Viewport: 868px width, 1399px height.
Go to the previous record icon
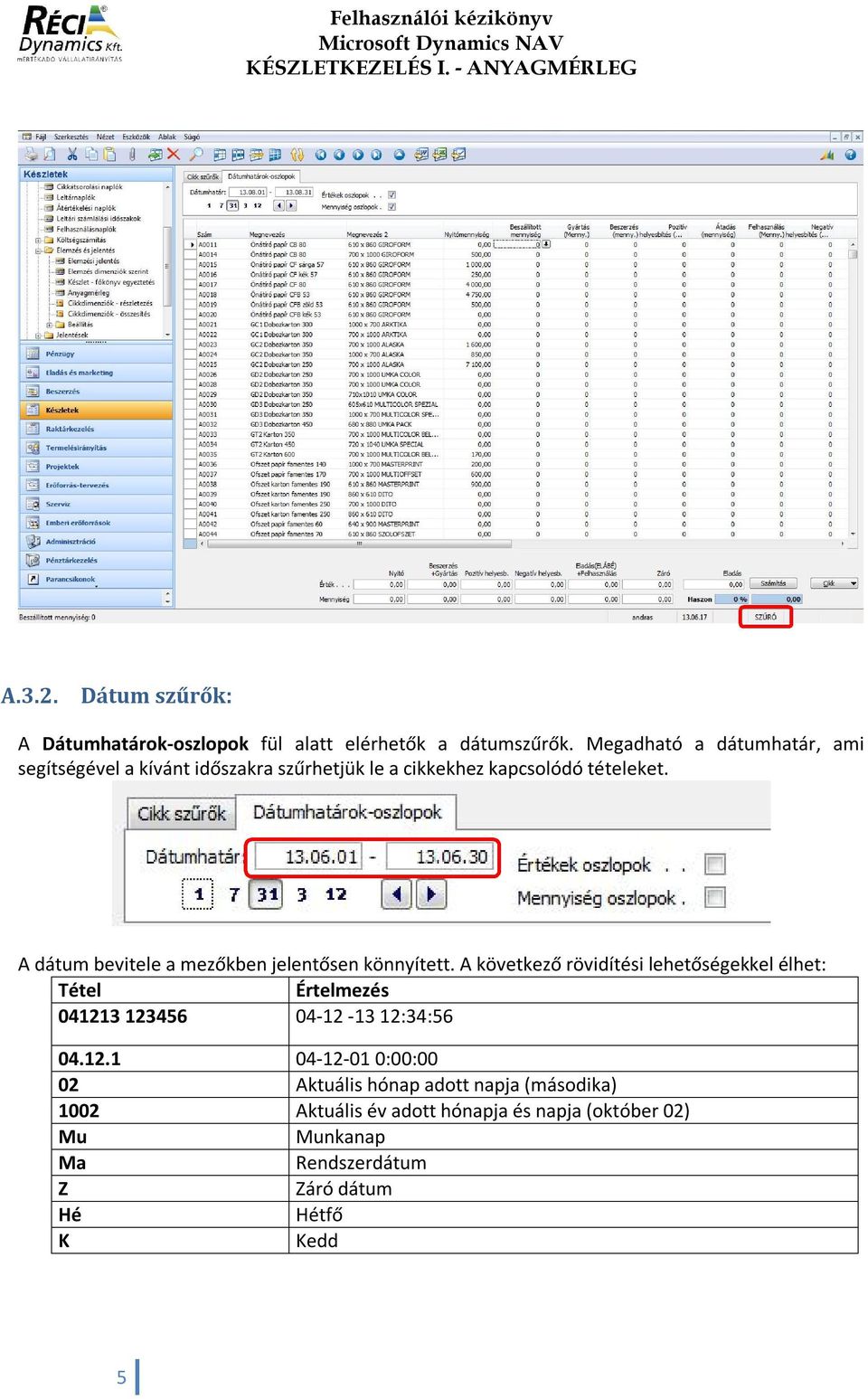click(x=339, y=155)
